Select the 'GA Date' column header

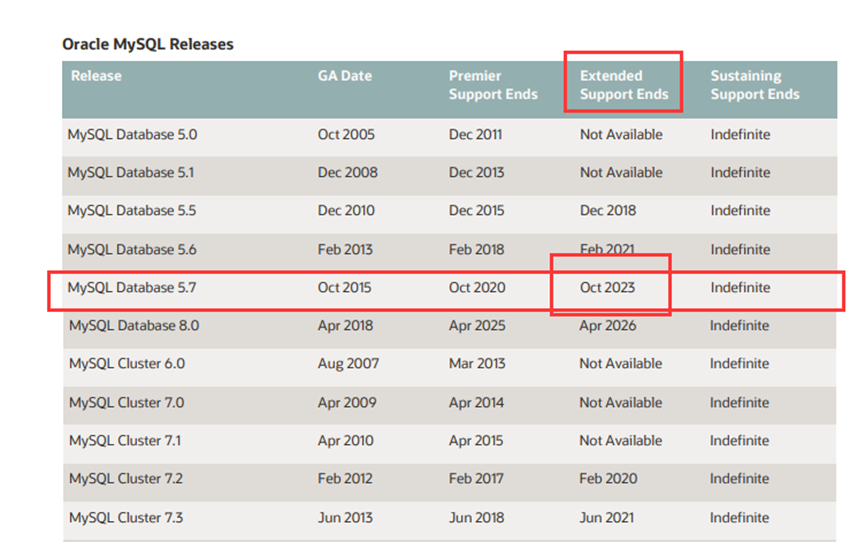tap(345, 76)
